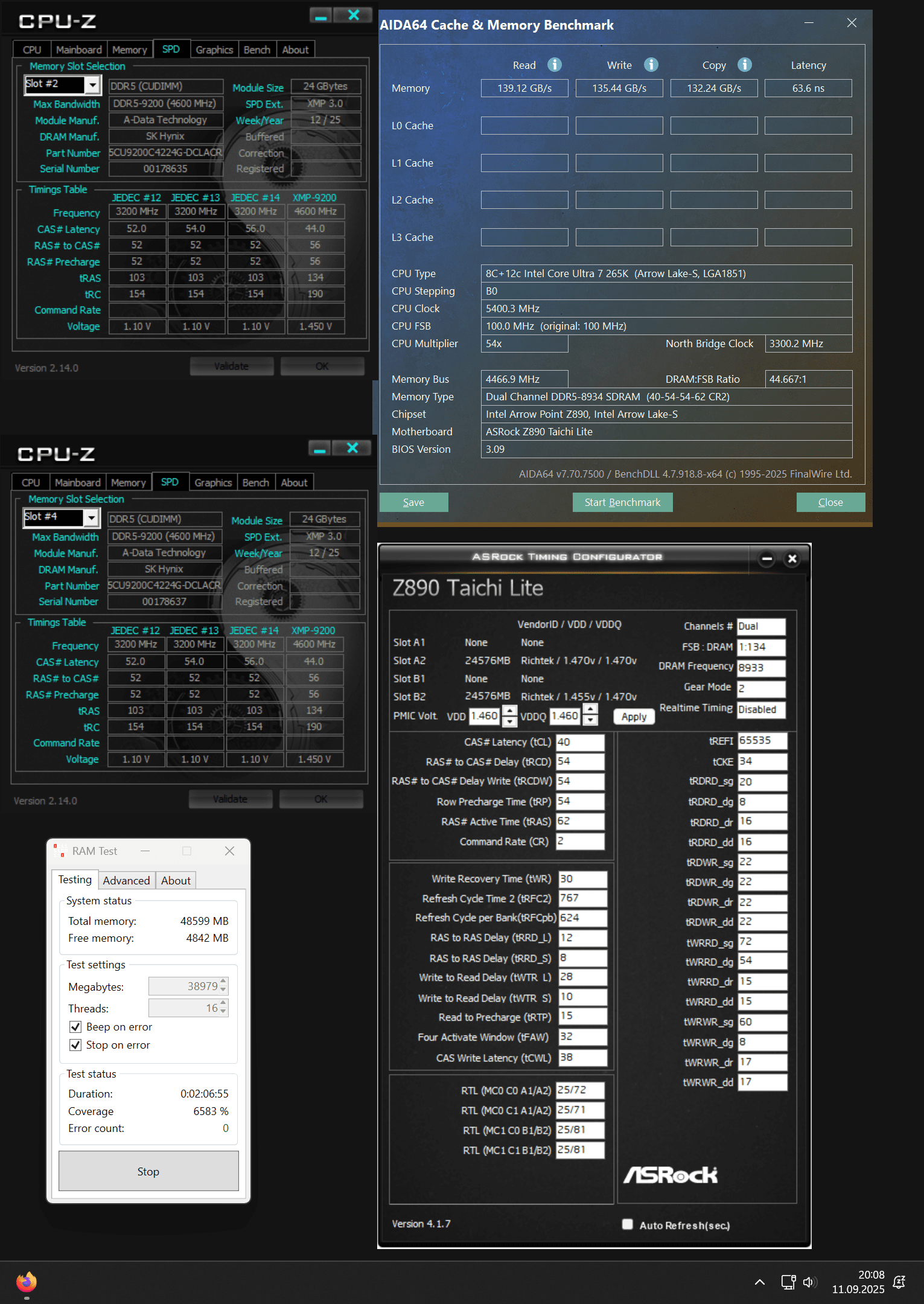This screenshot has width=924, height=1304.
Task: Click the Refresh Cycle Time 2 (tRFC2) field
Action: (x=582, y=898)
